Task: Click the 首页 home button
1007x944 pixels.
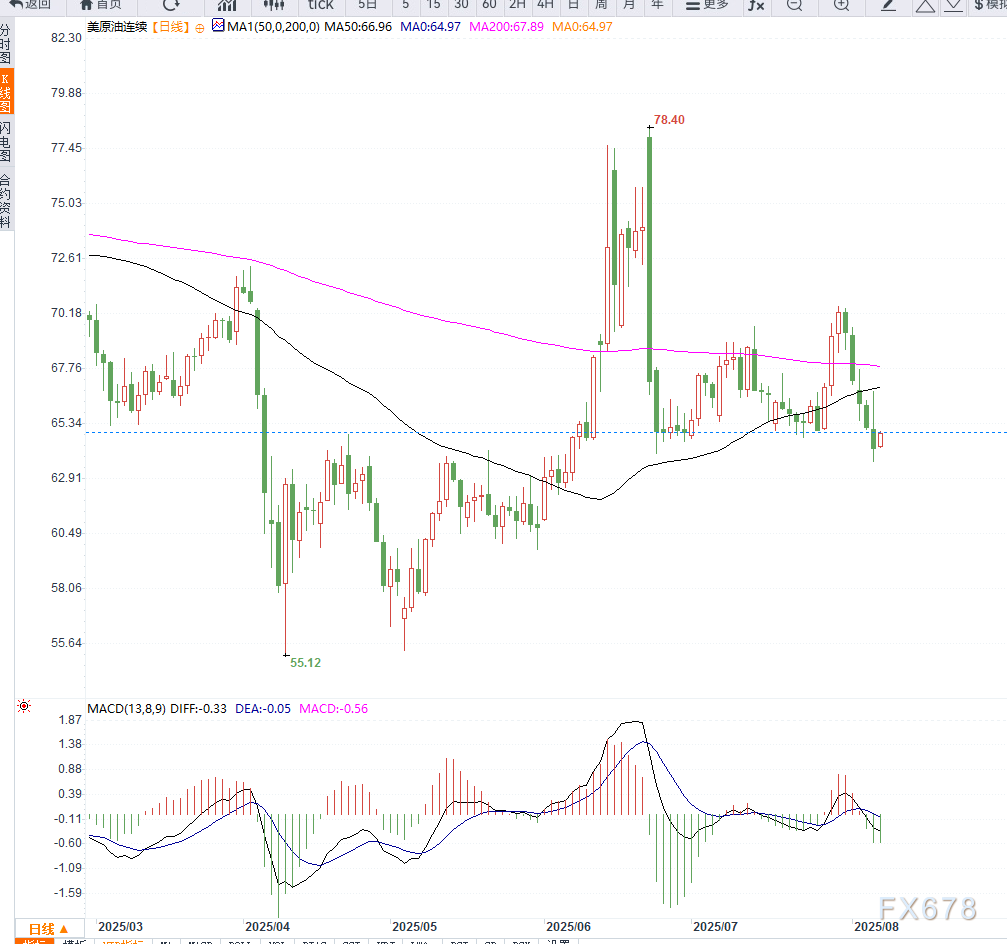Action: 101,5
